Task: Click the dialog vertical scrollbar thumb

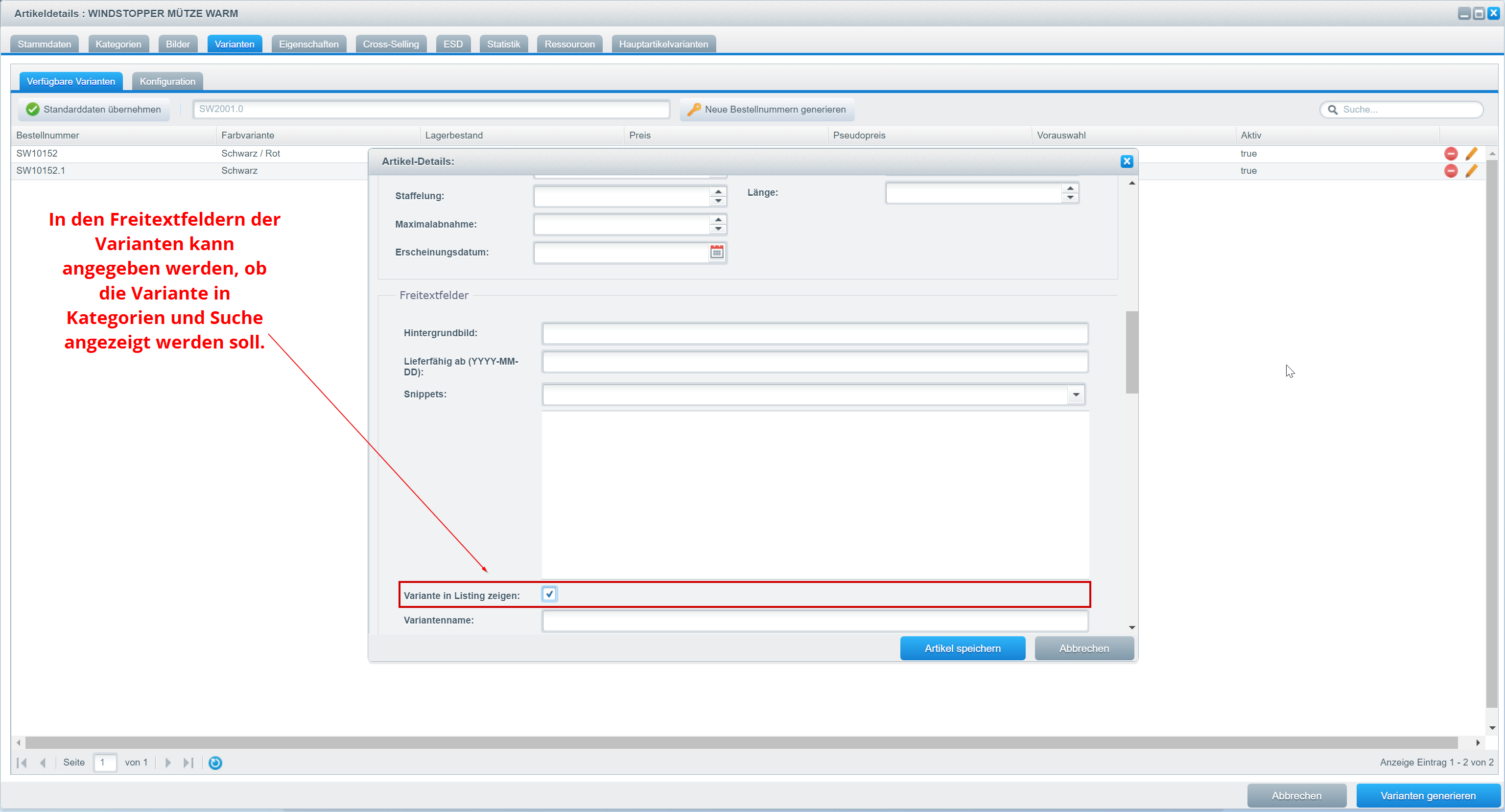Action: 1131,352
